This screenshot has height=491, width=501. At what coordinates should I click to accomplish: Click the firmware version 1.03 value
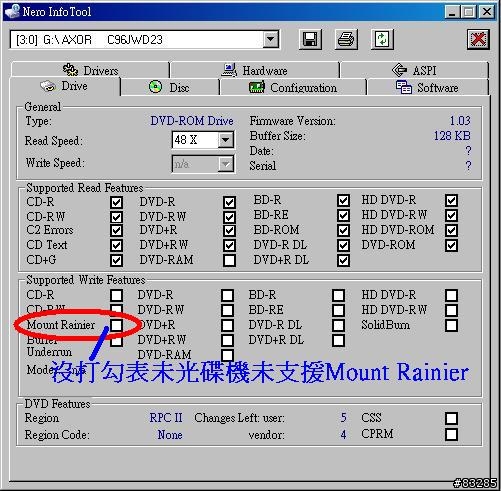[460, 120]
